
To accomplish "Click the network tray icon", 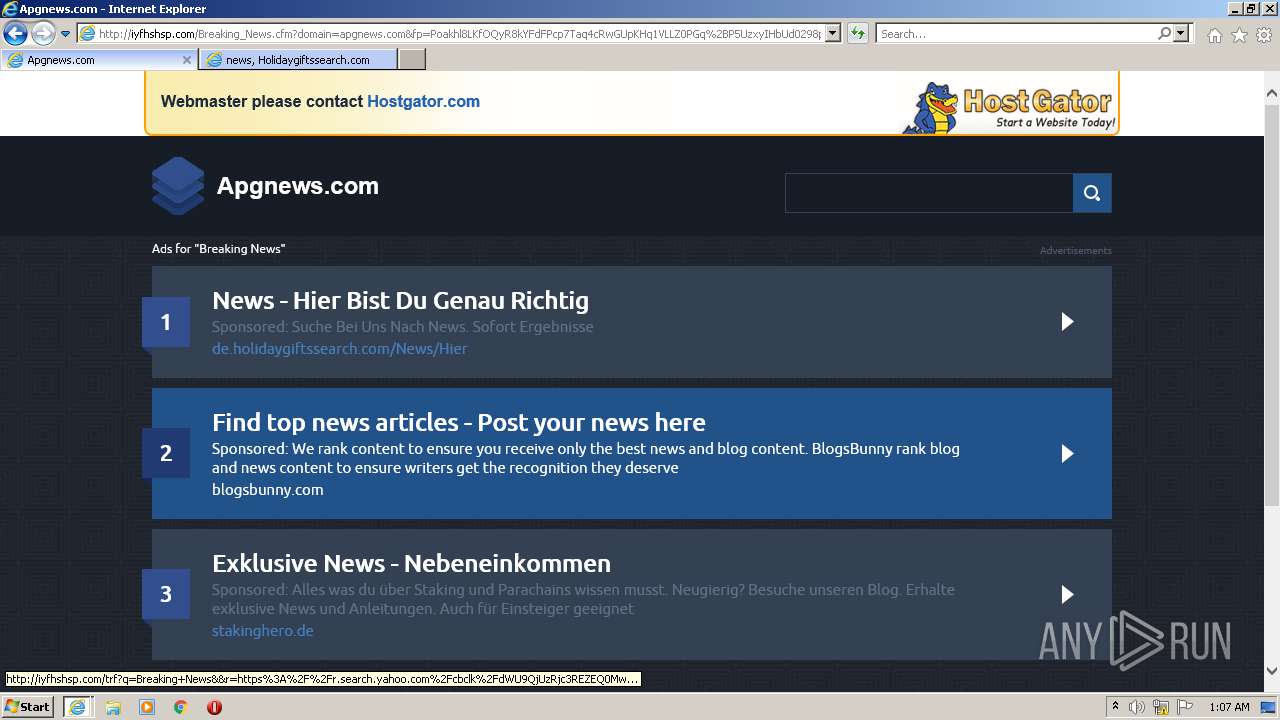I will [x=1161, y=707].
